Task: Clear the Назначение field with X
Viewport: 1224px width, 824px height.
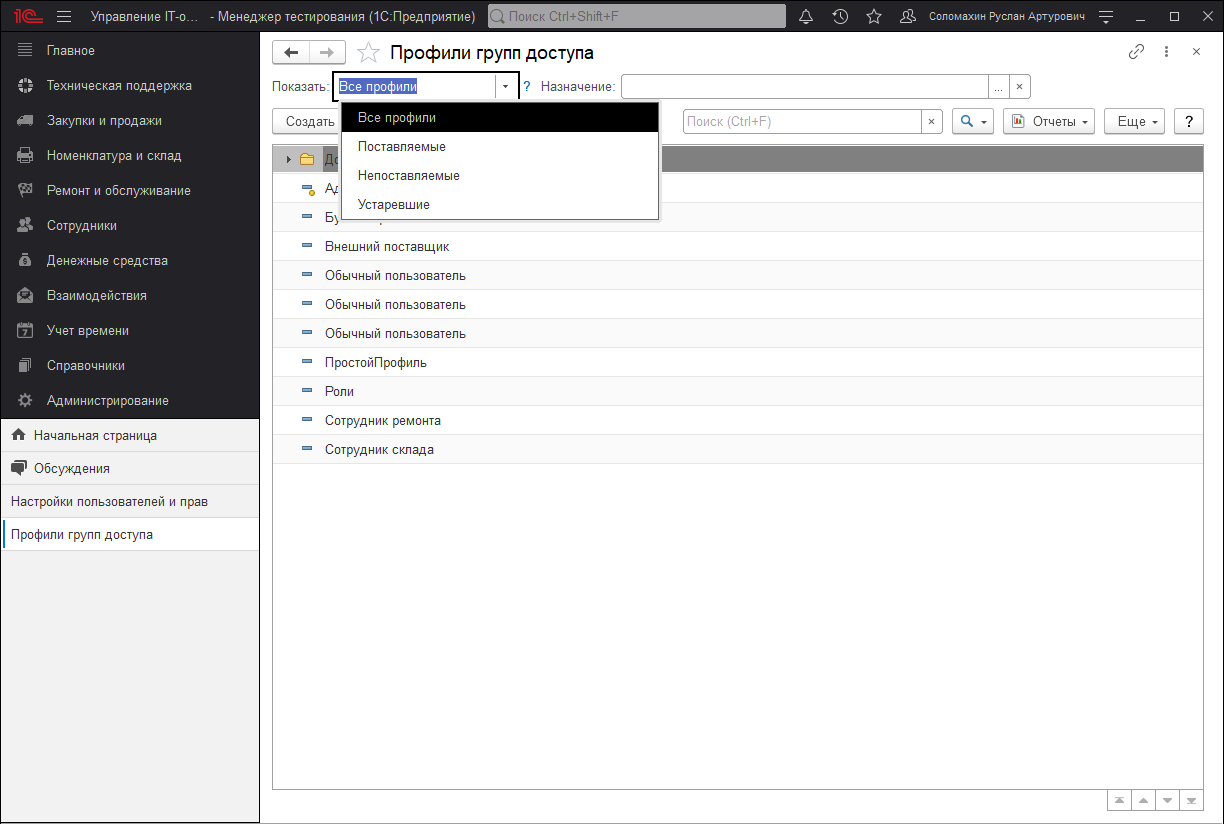Action: click(1019, 87)
